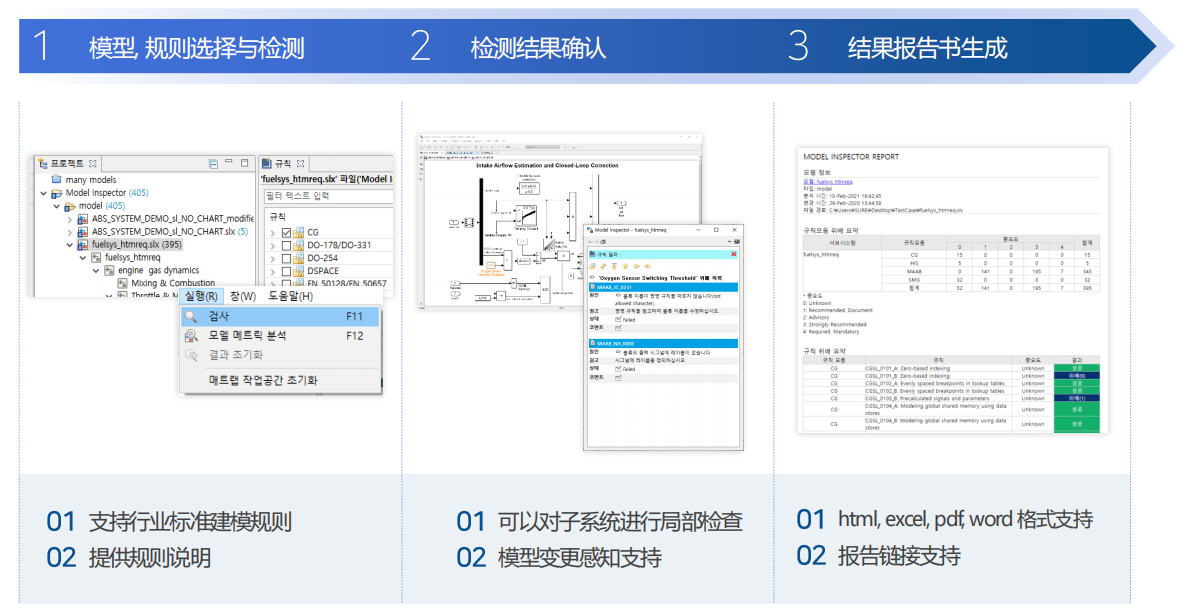Open the 도움말(H) menu
Viewport: 1180px width, 611px height.
click(290, 296)
